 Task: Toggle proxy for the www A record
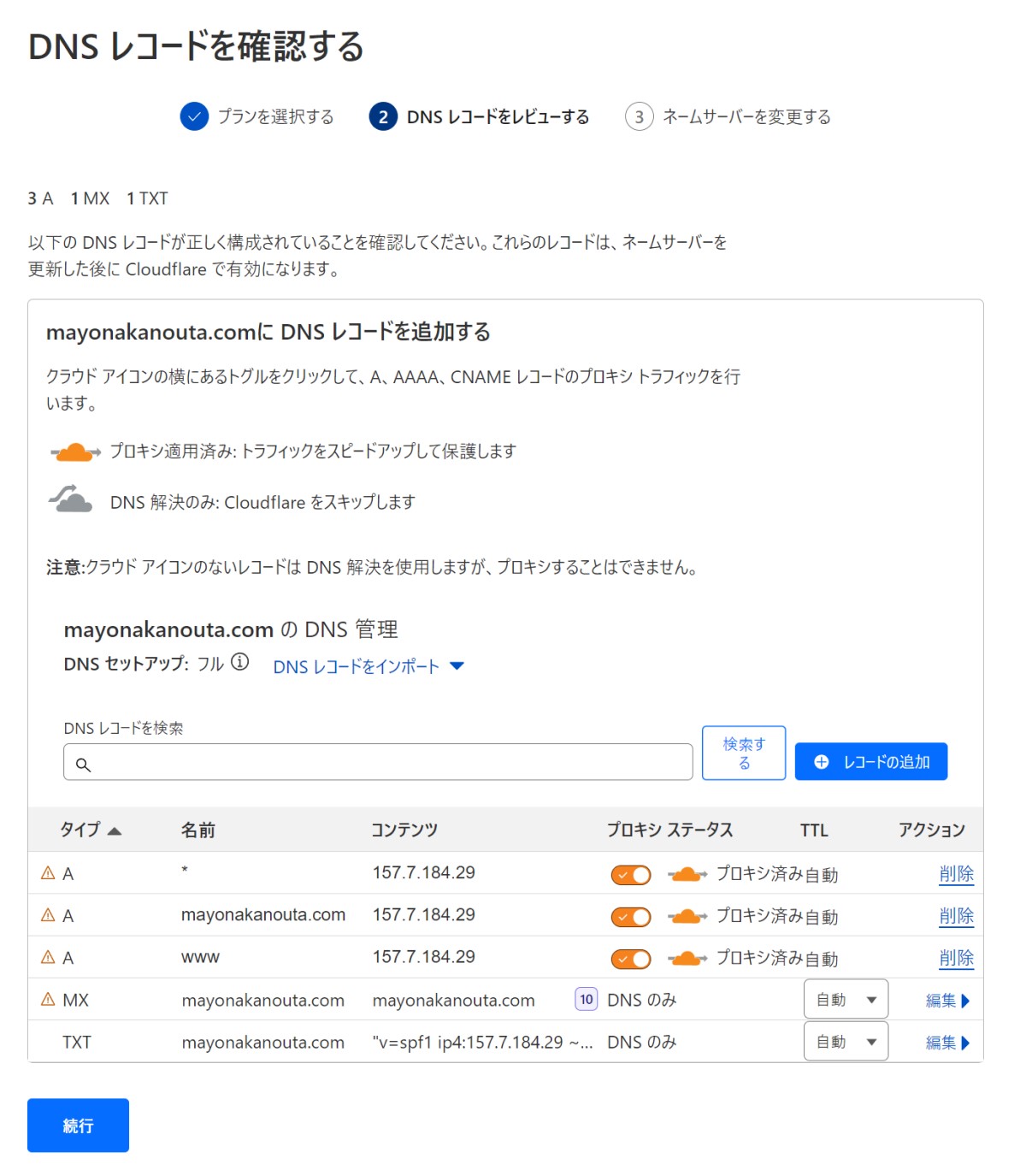[631, 959]
